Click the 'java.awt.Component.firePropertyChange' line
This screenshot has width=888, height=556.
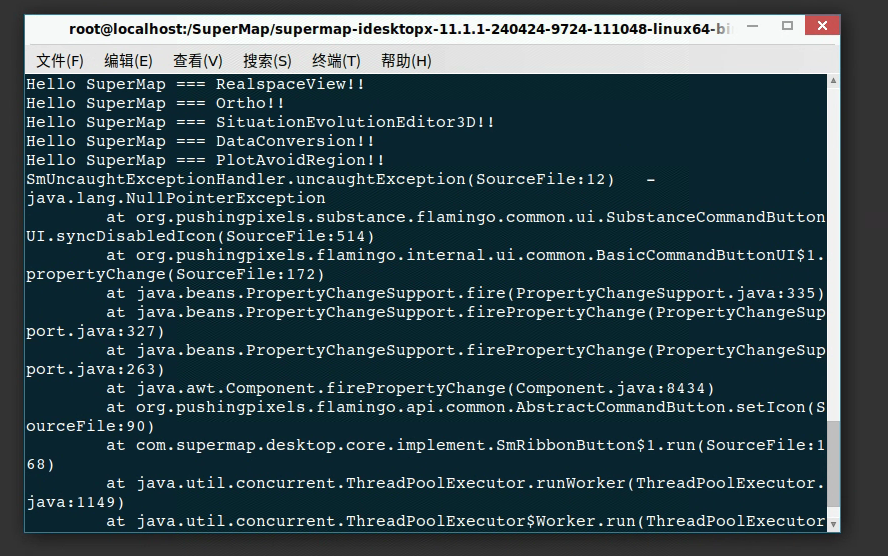point(411,388)
